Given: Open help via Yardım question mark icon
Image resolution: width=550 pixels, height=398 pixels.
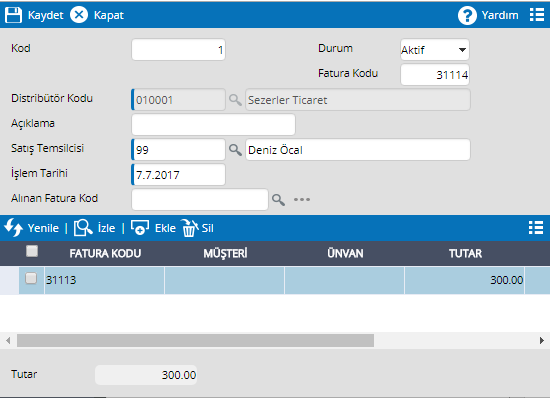Looking at the screenshot, I should point(467,15).
